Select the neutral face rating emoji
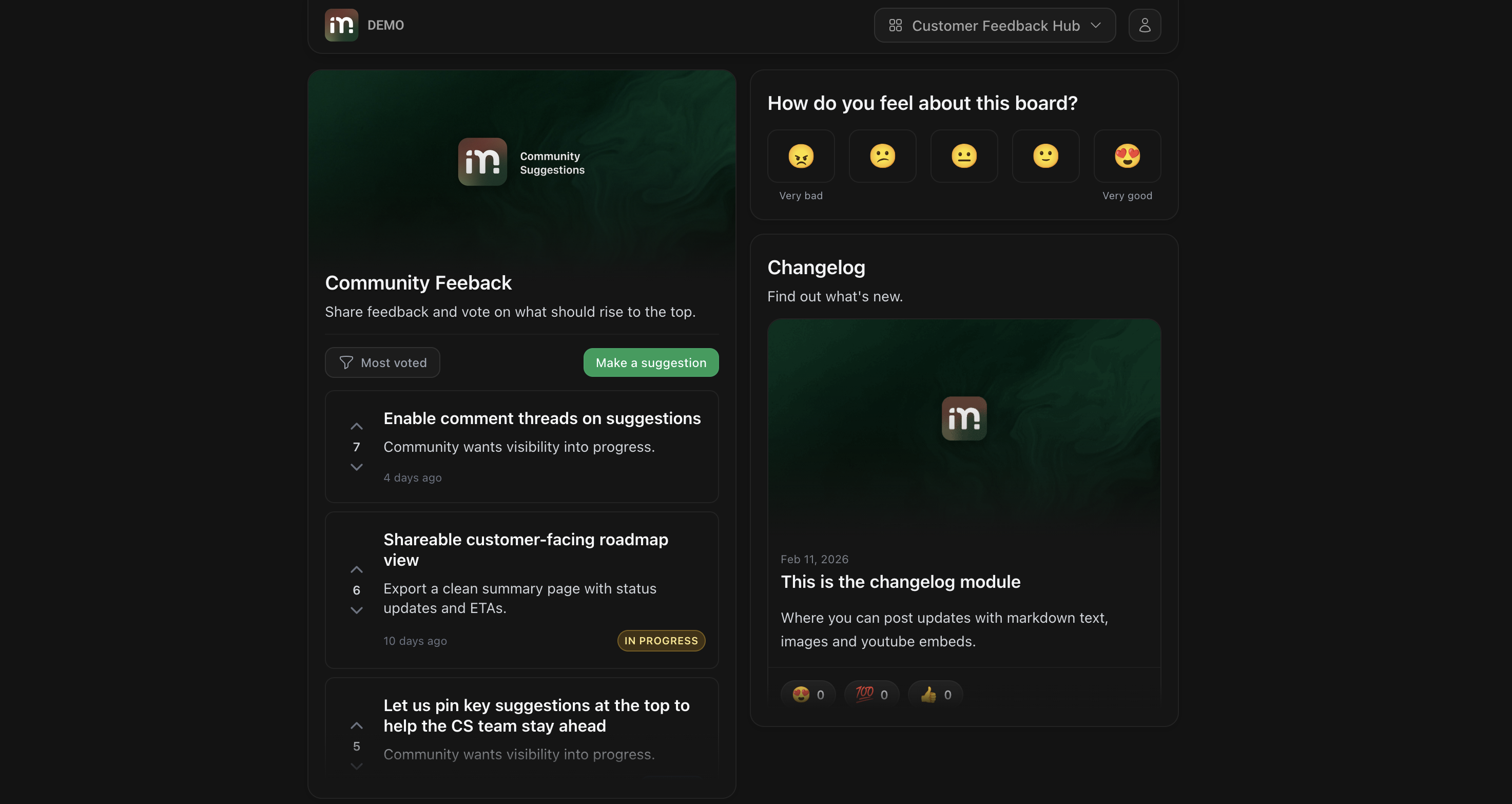This screenshot has width=1512, height=804. 964,156
